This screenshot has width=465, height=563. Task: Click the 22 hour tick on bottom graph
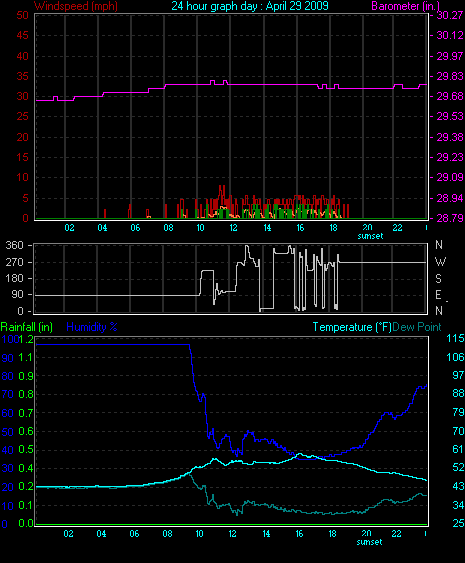pyautogui.click(x=396, y=534)
